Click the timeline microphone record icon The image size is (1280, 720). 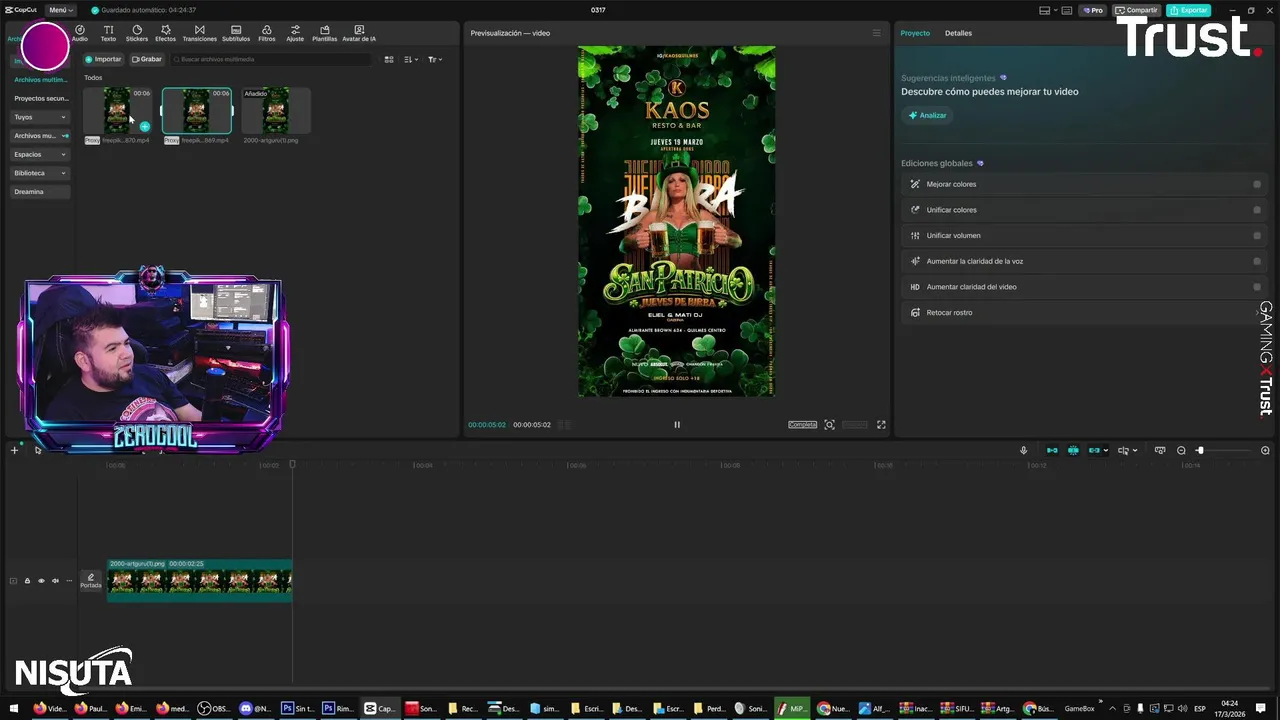tap(1023, 450)
